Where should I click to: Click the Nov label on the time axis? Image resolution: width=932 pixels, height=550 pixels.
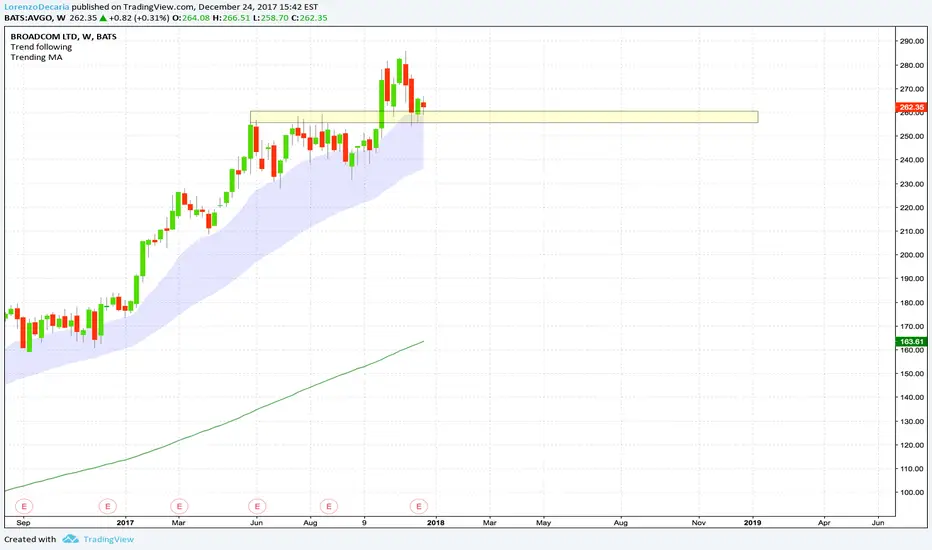point(698,523)
